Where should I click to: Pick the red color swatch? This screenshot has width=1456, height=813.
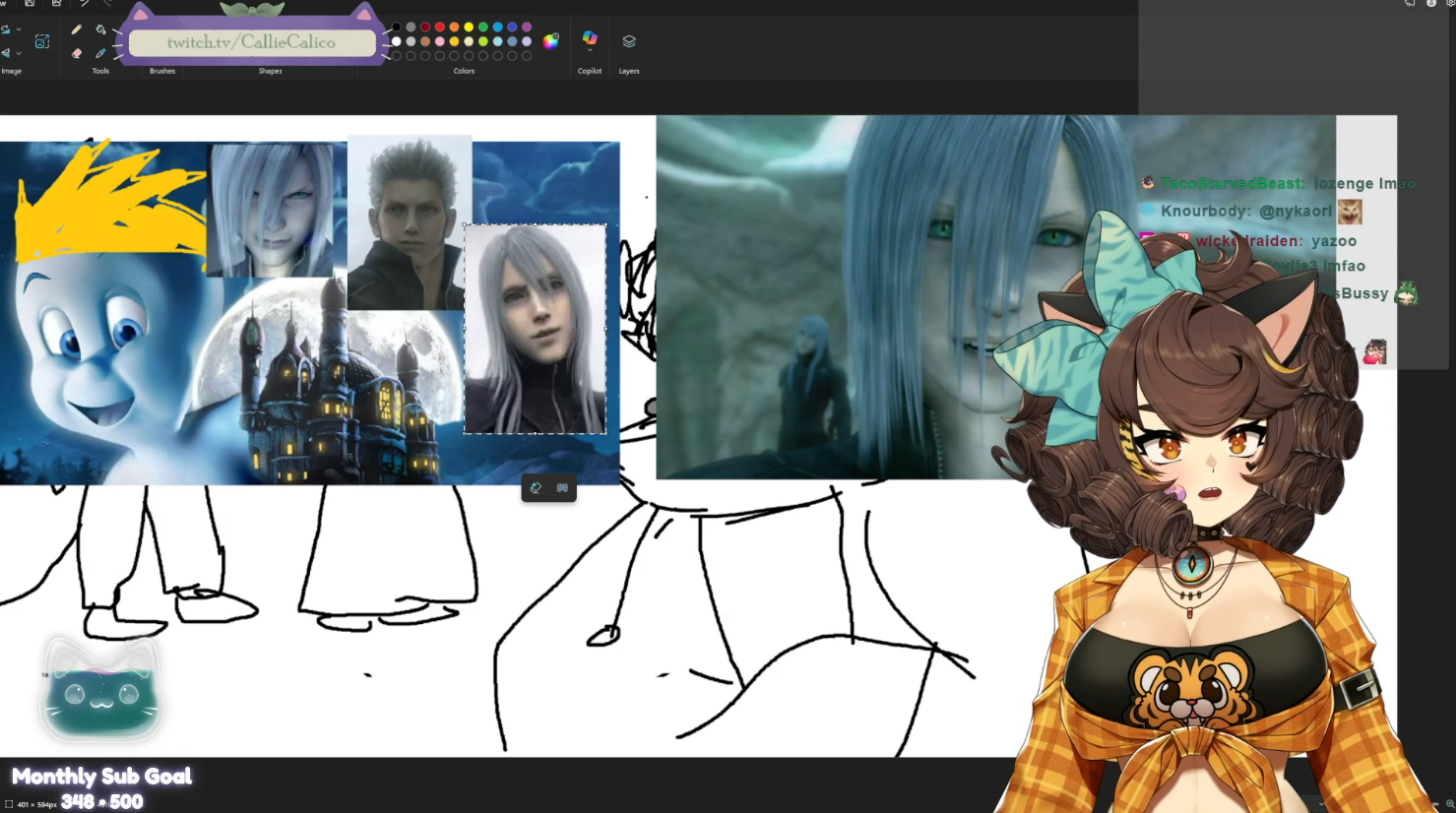point(440,28)
